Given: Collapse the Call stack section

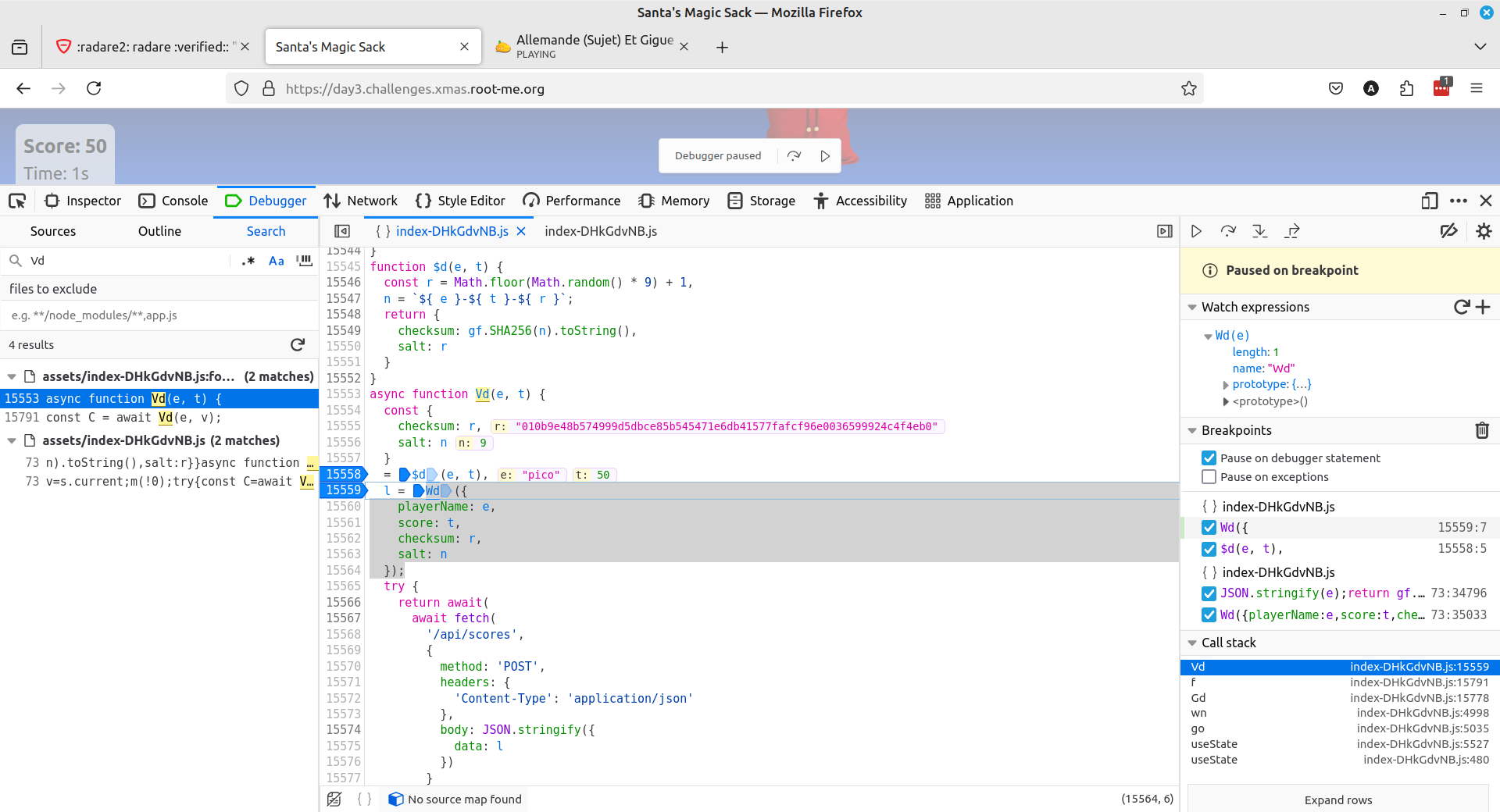Looking at the screenshot, I should point(1193,643).
